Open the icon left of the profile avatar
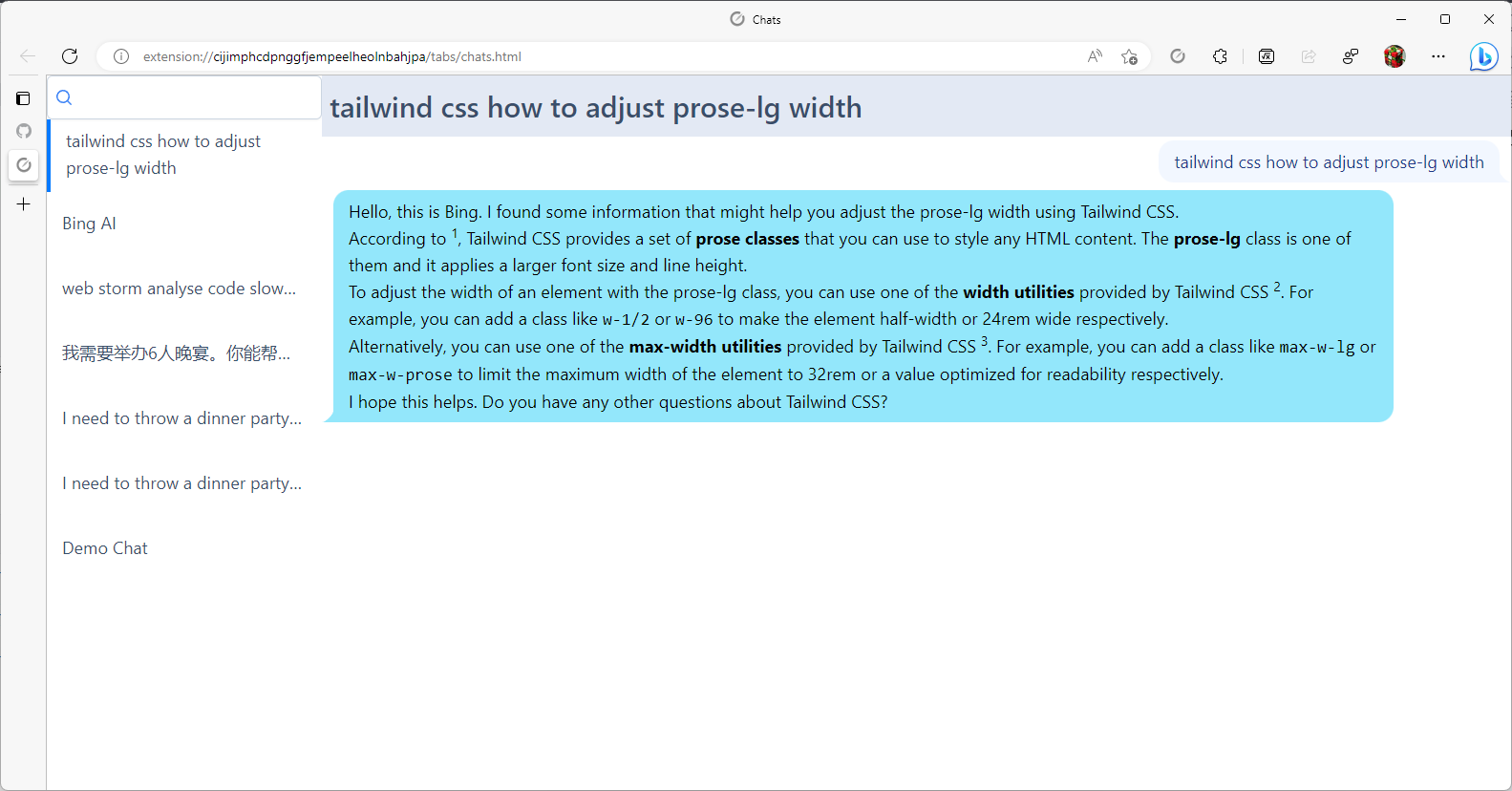This screenshot has height=791, width=1512. tap(1351, 56)
